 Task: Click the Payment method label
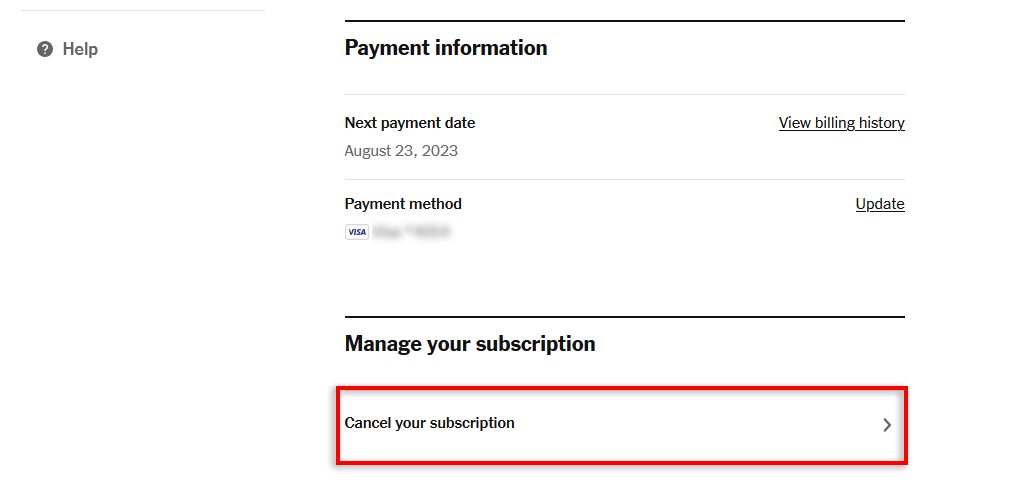(403, 204)
